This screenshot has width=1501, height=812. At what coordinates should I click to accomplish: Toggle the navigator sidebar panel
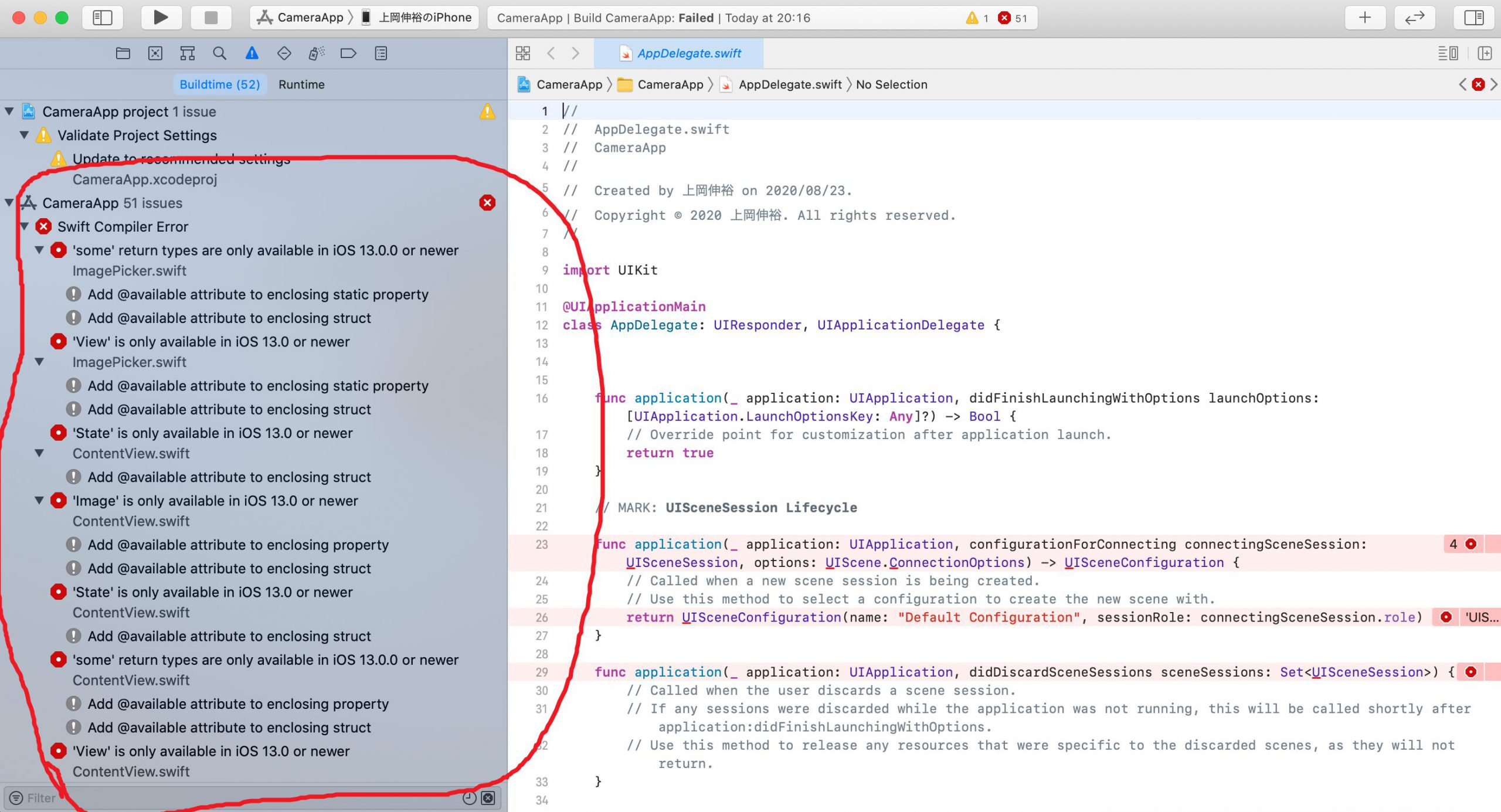coord(103,18)
